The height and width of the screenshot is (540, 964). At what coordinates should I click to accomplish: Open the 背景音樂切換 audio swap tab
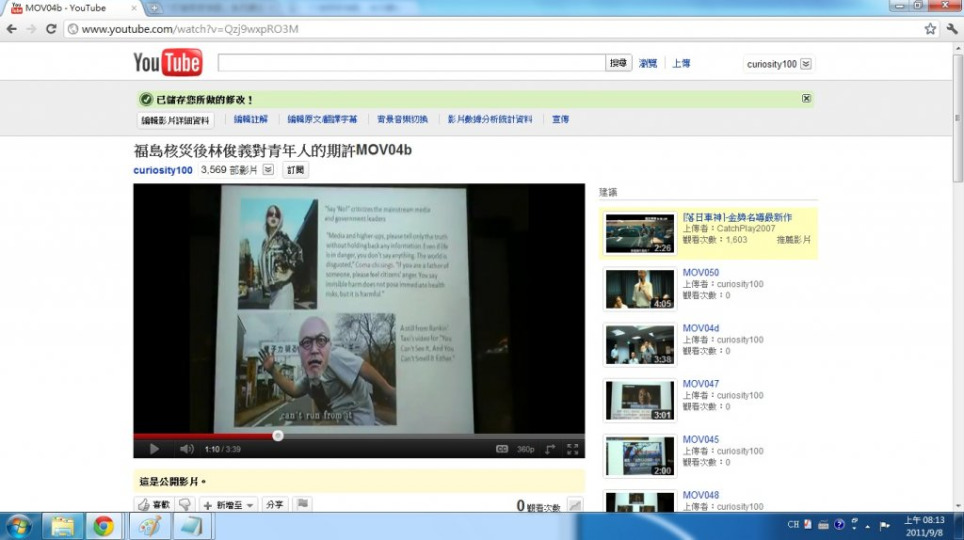pos(402,119)
